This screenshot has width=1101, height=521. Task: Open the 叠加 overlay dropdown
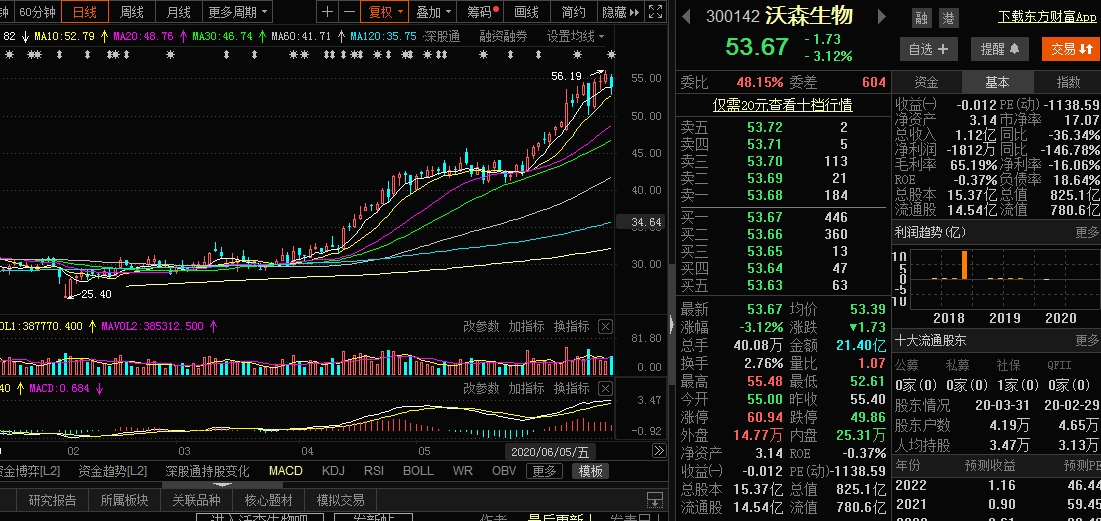click(x=433, y=12)
